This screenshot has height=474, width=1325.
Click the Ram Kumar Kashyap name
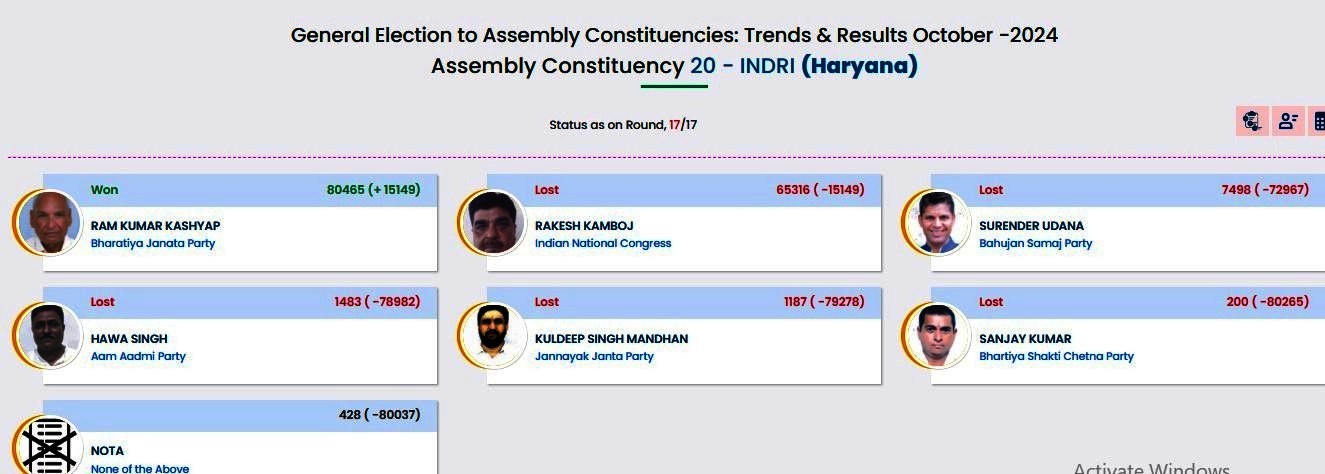click(155, 226)
